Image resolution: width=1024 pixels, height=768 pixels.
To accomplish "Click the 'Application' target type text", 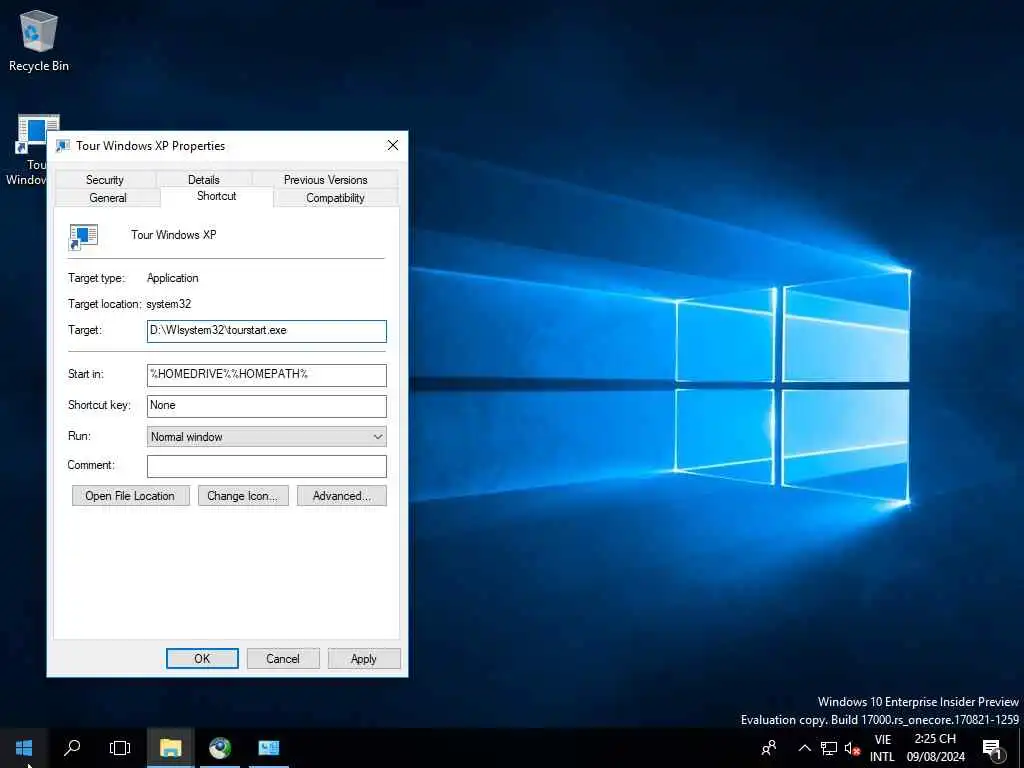I will click(x=172, y=278).
